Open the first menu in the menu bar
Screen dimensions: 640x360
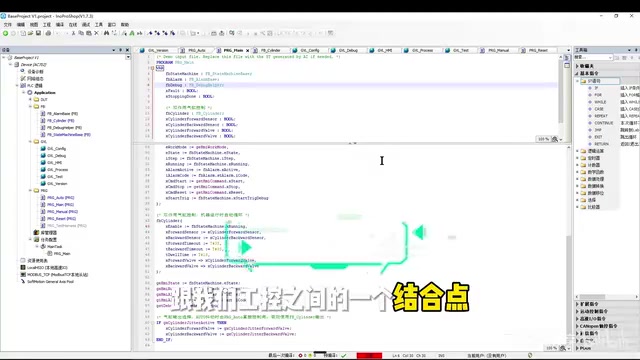click(x=8, y=25)
